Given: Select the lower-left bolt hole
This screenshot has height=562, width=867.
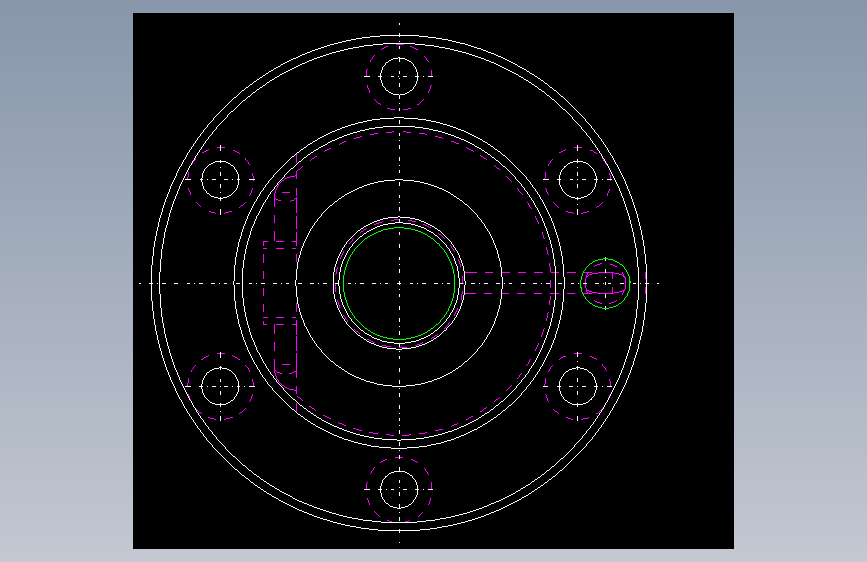Looking at the screenshot, I should (221, 386).
